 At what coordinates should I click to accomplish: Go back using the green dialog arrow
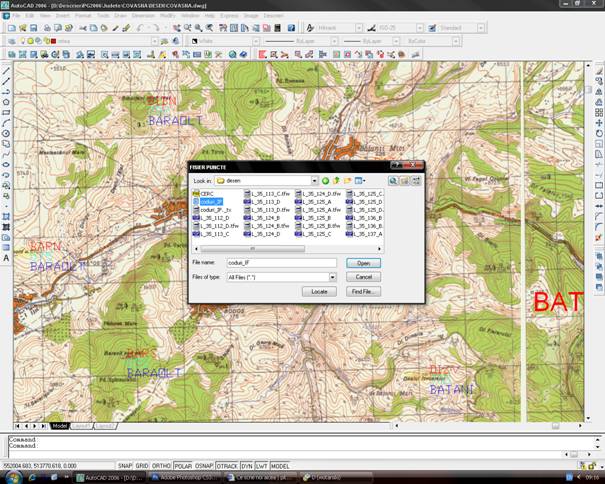click(x=325, y=181)
